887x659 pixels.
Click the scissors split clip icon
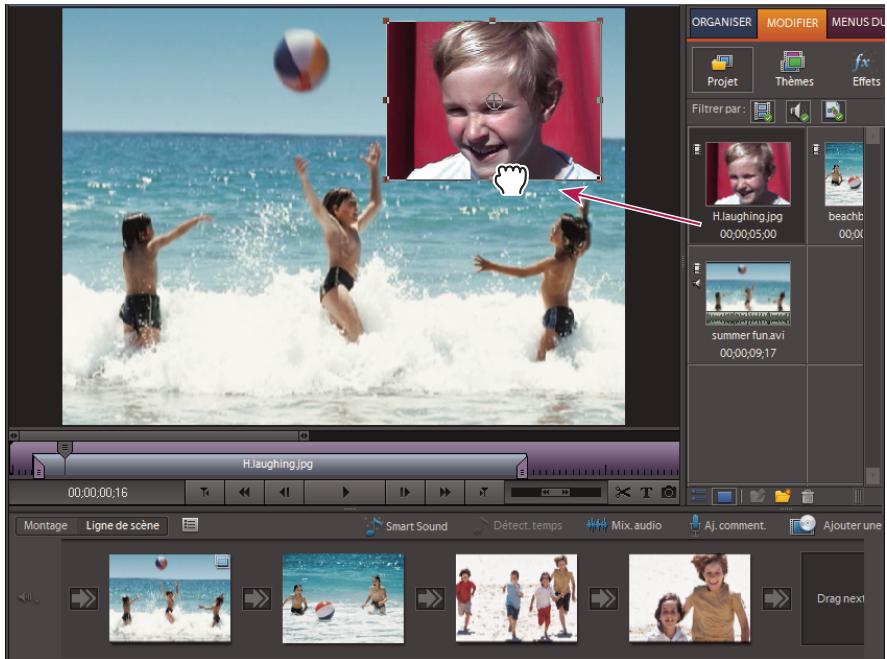pos(623,492)
